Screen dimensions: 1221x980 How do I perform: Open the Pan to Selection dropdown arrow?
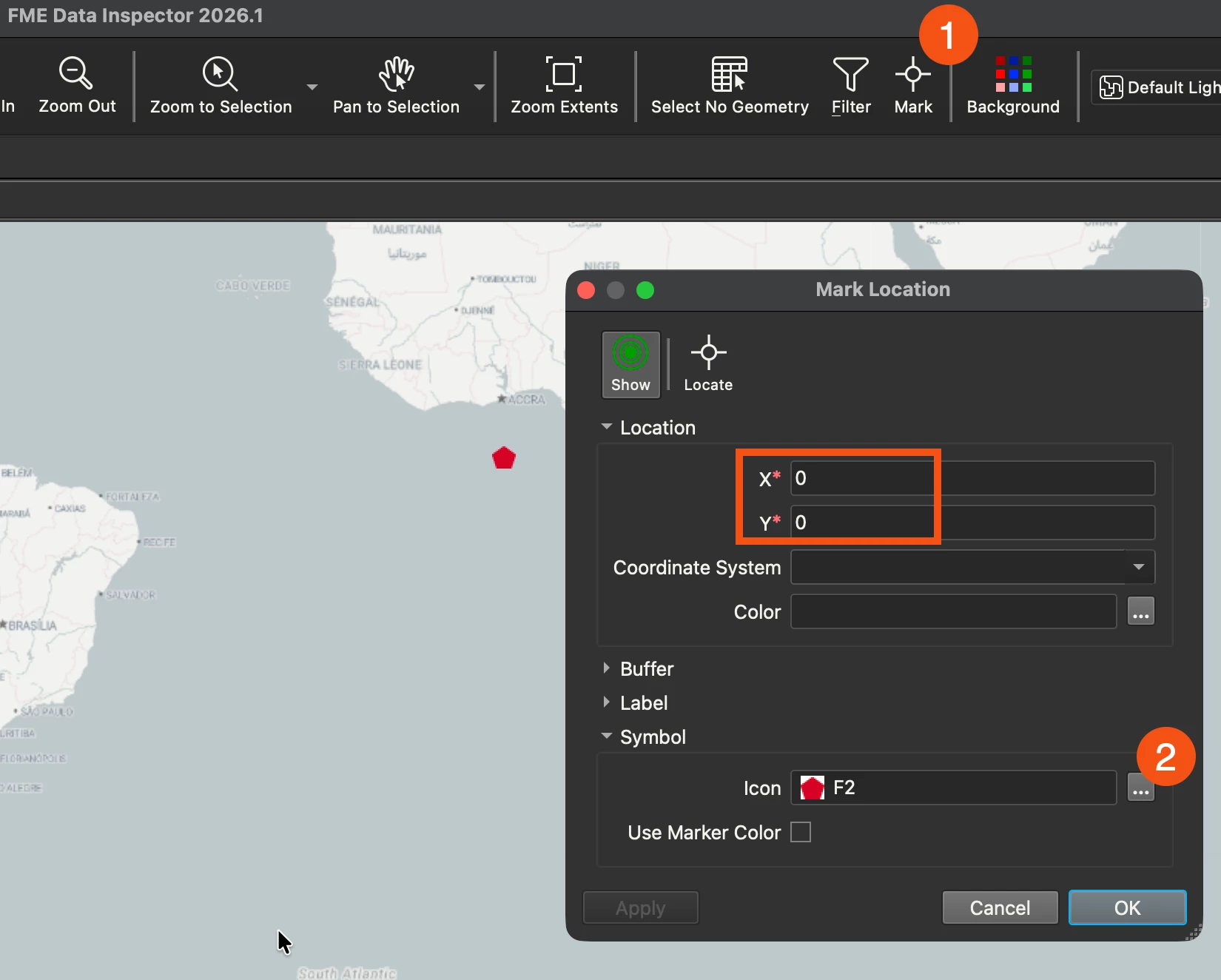480,87
